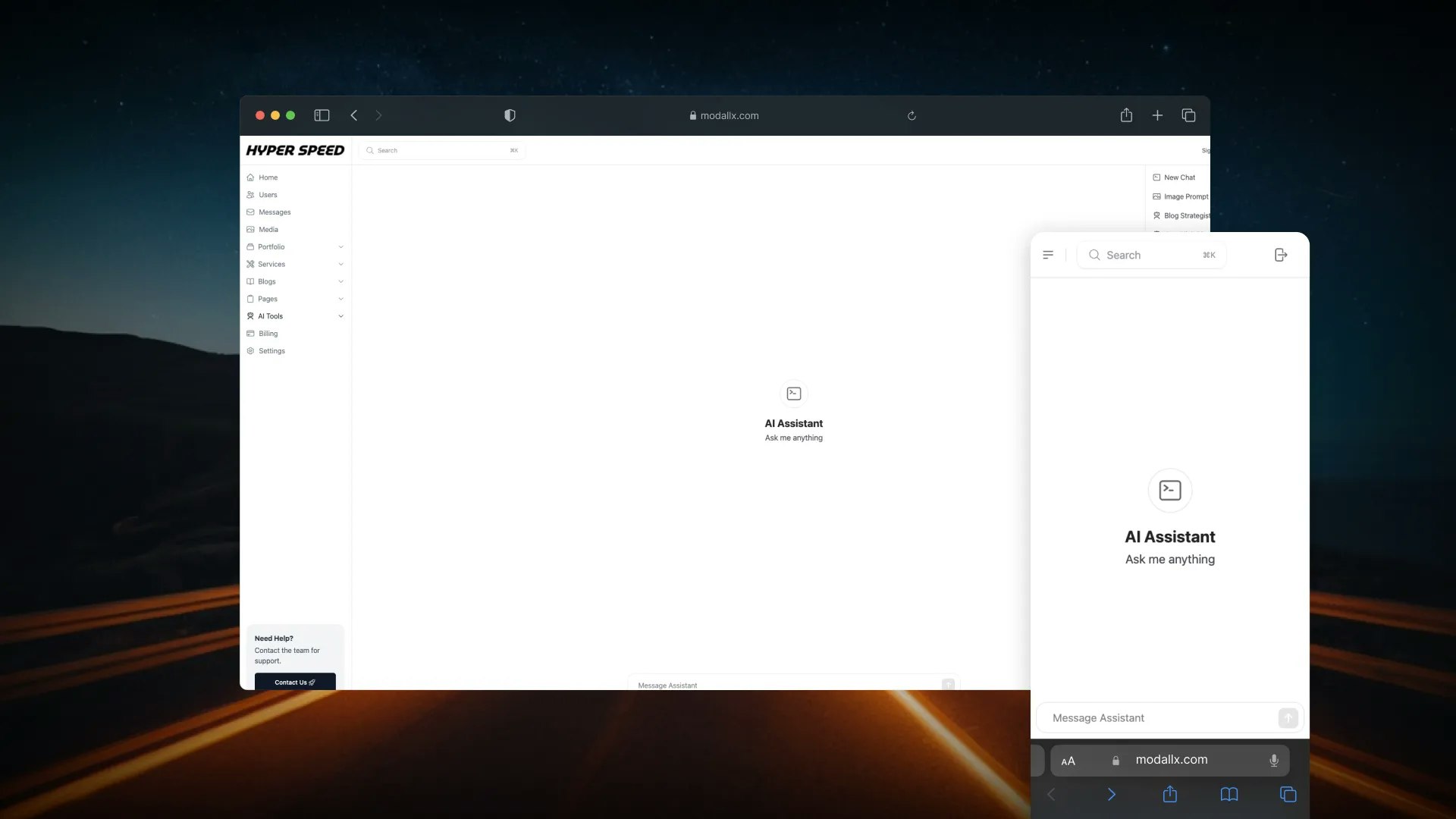Viewport: 1456px width, 819px height.
Task: Click the Hyper Speed logo
Action: tap(295, 150)
